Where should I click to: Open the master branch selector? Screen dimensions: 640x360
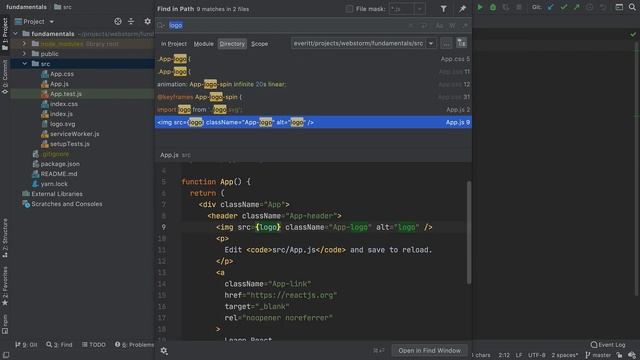598,355
